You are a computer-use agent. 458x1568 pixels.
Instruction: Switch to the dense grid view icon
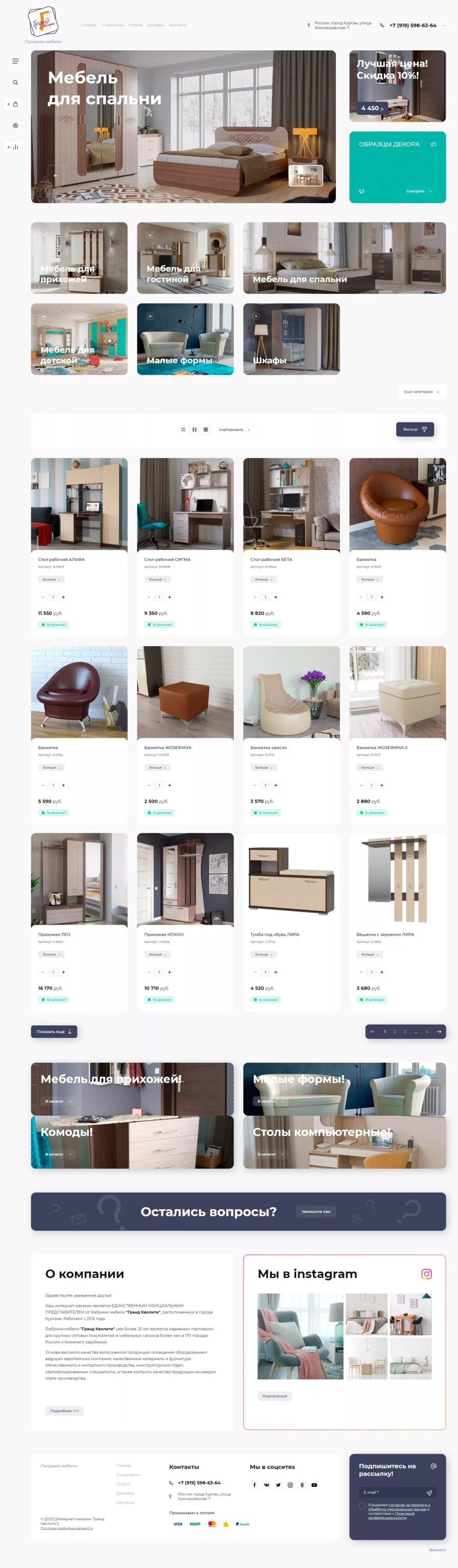tap(183, 429)
